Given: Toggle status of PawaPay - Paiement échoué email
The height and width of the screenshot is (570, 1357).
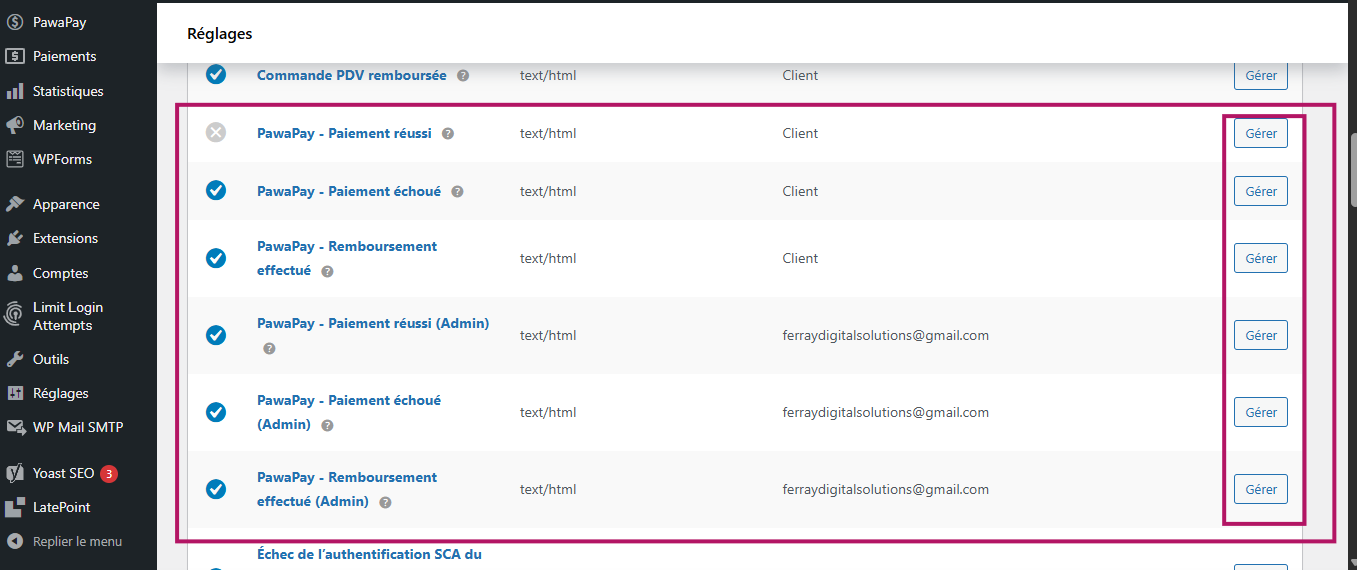Looking at the screenshot, I should (x=216, y=190).
